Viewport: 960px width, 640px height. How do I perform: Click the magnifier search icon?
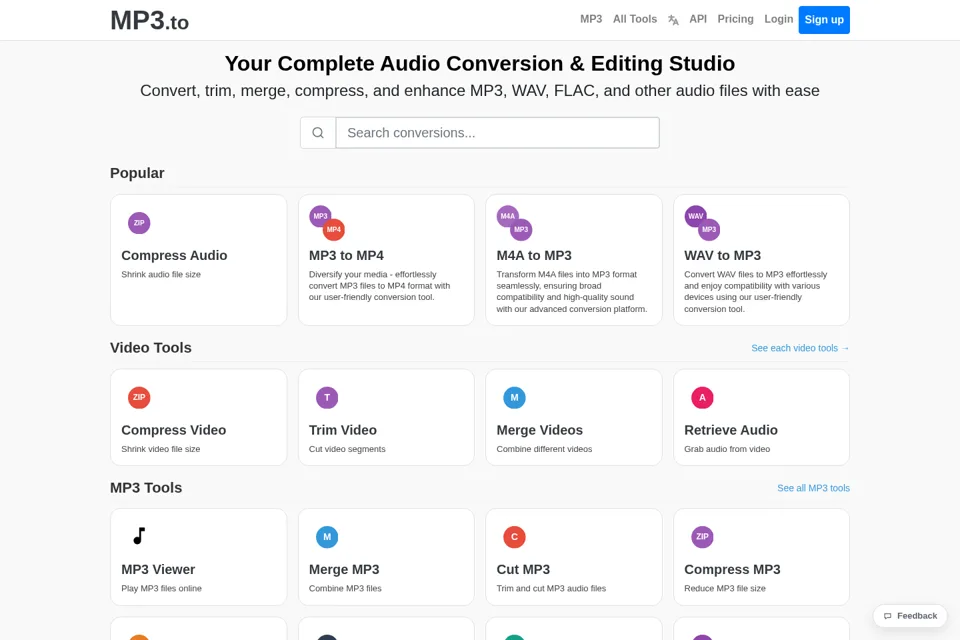318,133
